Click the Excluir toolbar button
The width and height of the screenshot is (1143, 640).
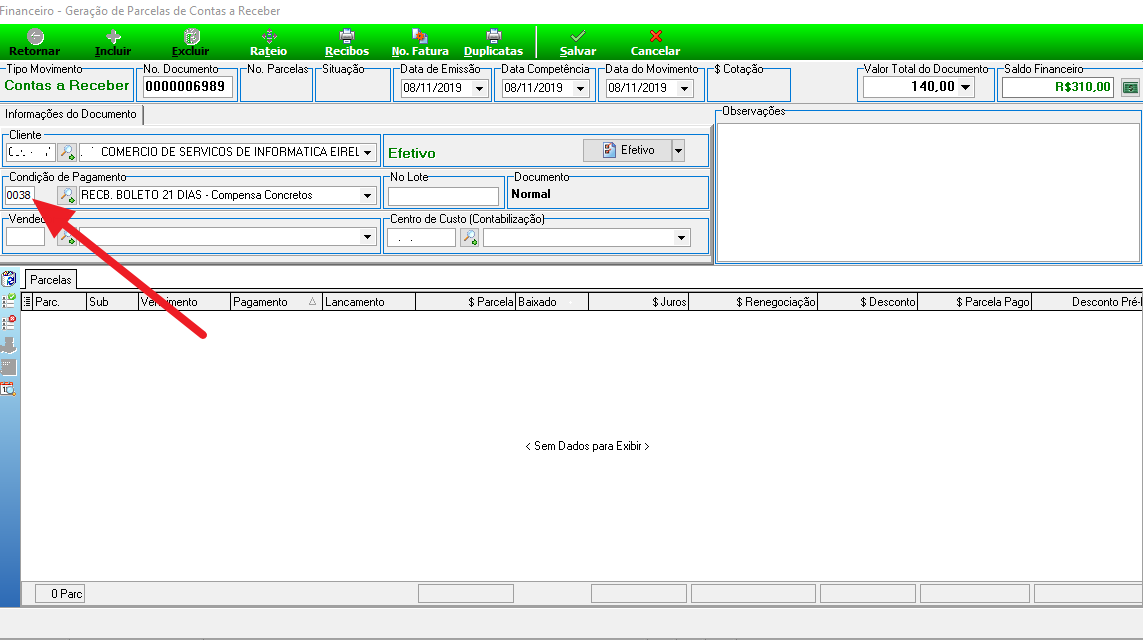(190, 42)
